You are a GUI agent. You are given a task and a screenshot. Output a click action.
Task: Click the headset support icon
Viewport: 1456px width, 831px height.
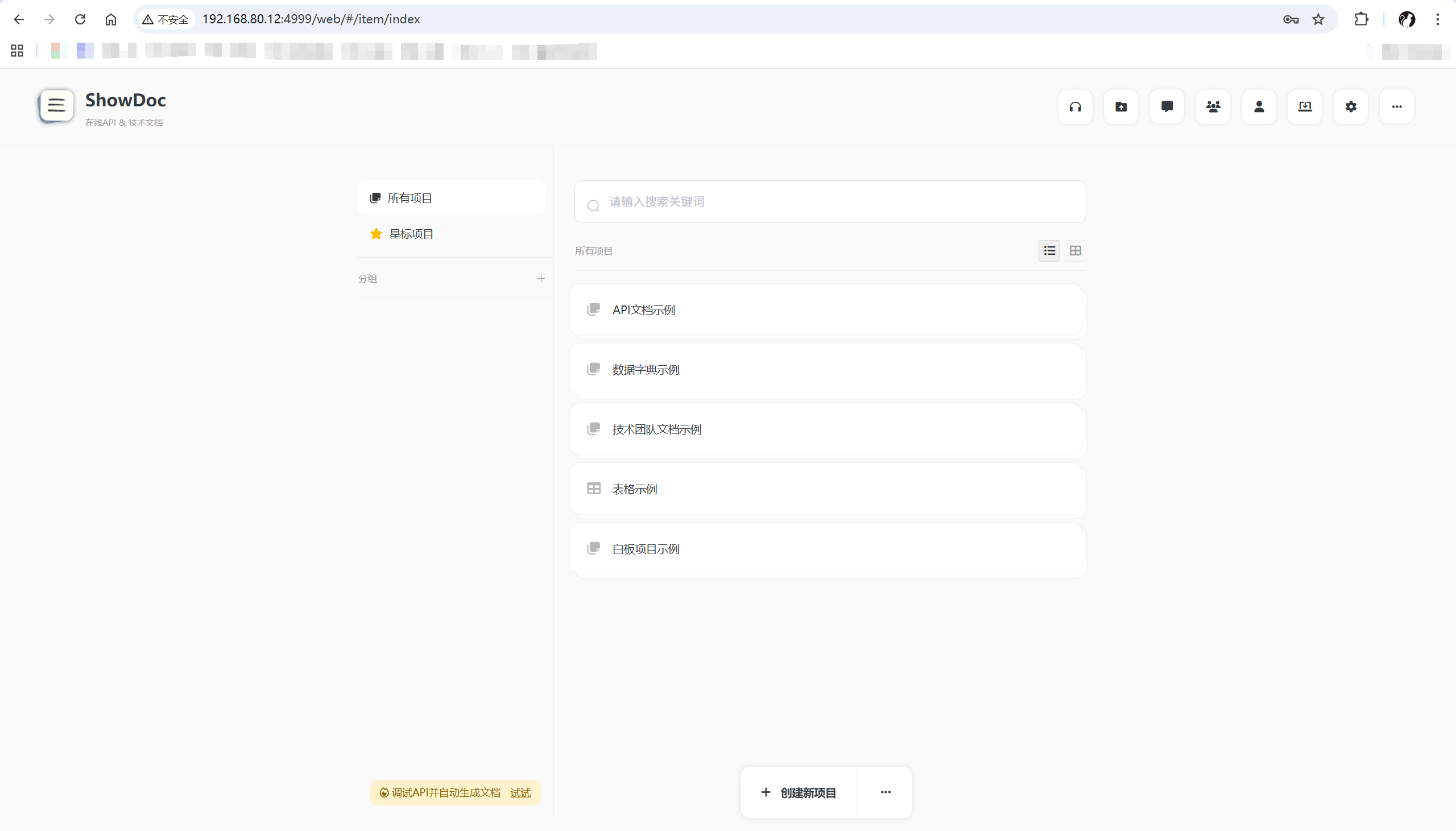click(x=1075, y=107)
